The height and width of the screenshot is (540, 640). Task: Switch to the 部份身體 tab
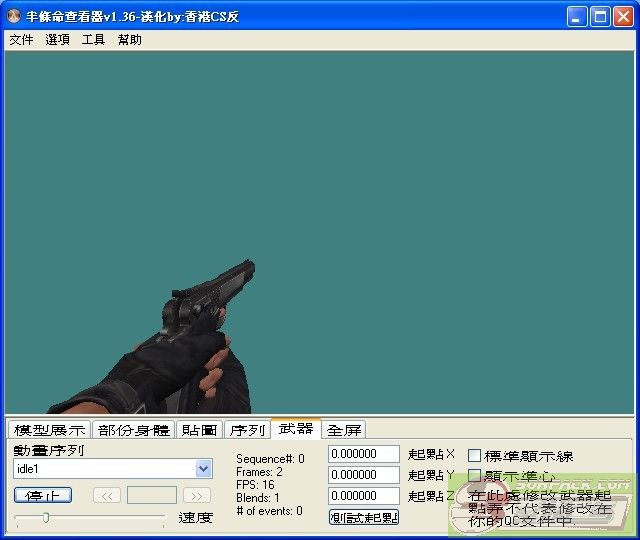(x=134, y=430)
